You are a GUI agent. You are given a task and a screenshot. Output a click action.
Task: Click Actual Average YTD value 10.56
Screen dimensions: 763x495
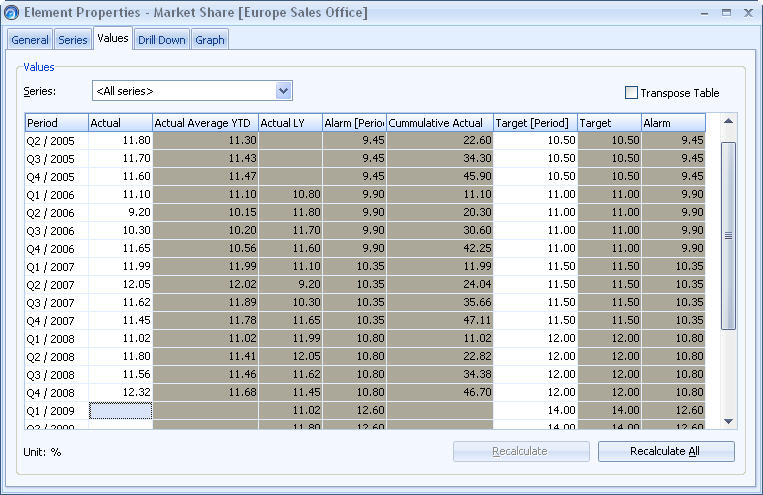pos(205,248)
